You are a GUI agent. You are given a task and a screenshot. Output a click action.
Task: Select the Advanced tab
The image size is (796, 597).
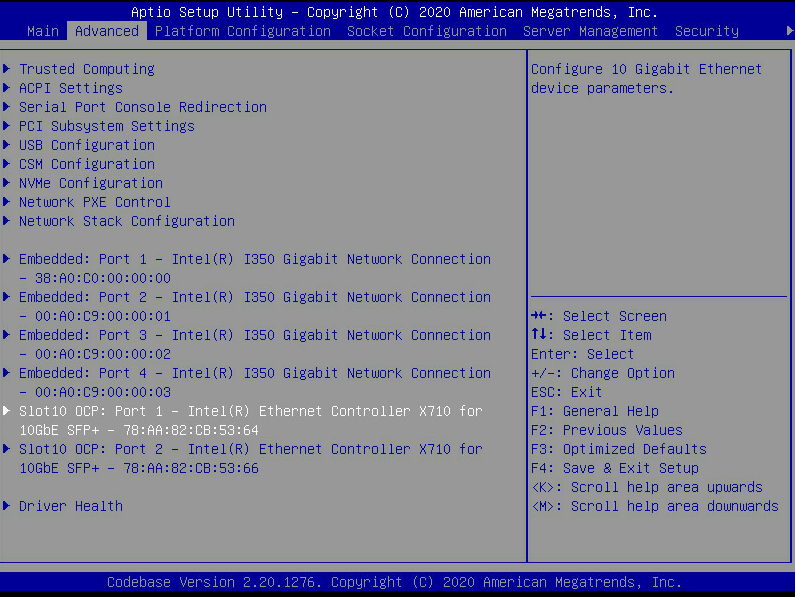(x=107, y=31)
